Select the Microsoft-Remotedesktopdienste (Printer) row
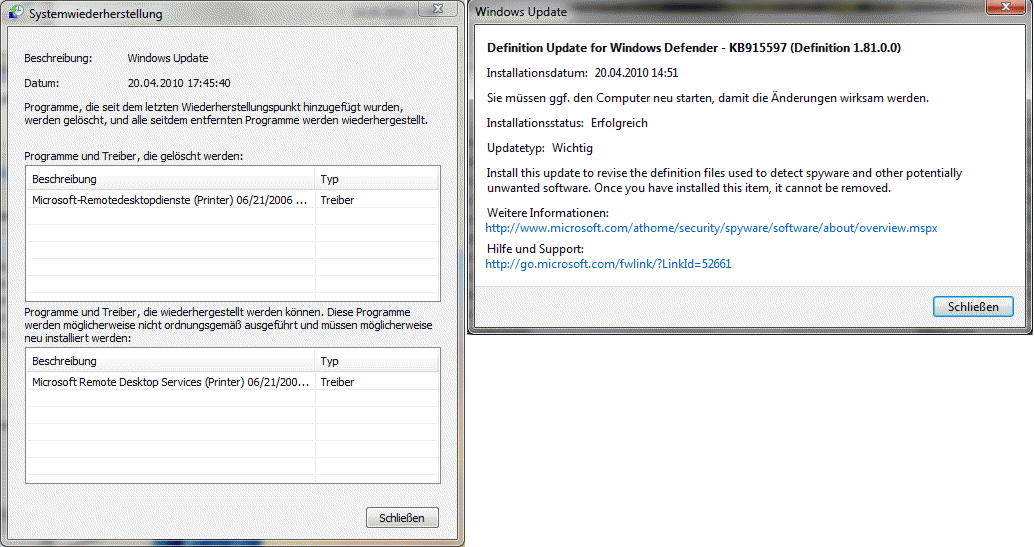The image size is (1034, 547). click(x=233, y=200)
